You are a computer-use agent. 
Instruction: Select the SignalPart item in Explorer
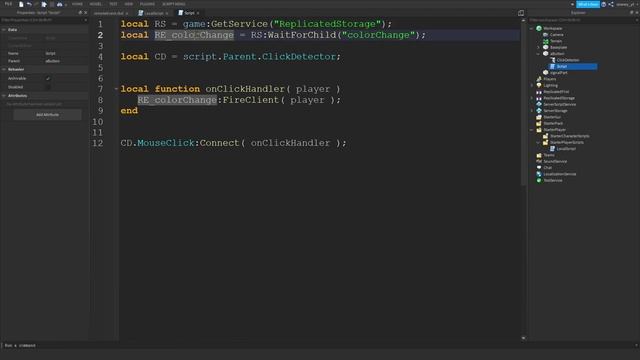pyautogui.click(x=558, y=73)
